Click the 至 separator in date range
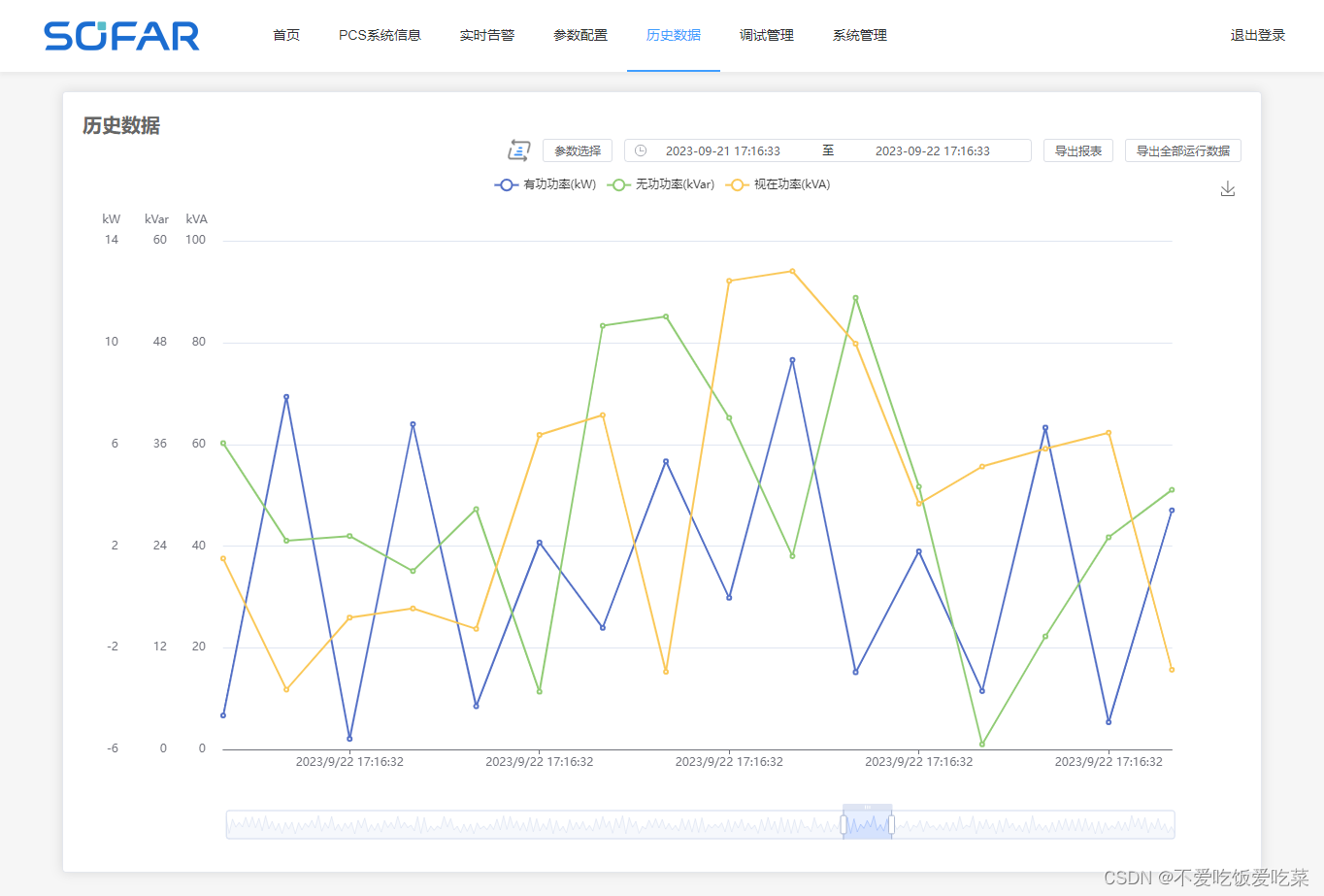This screenshot has height=896, width=1324. (828, 150)
